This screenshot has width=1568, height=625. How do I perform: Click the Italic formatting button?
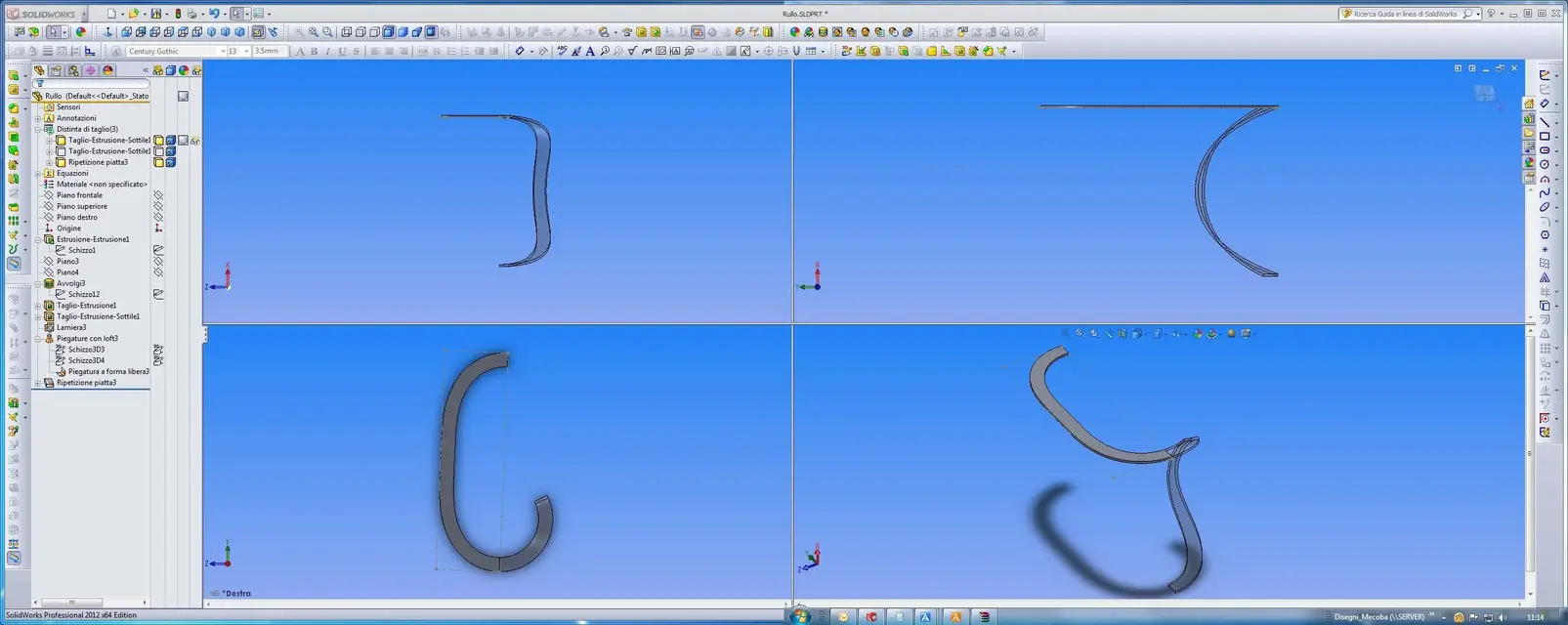tap(327, 51)
